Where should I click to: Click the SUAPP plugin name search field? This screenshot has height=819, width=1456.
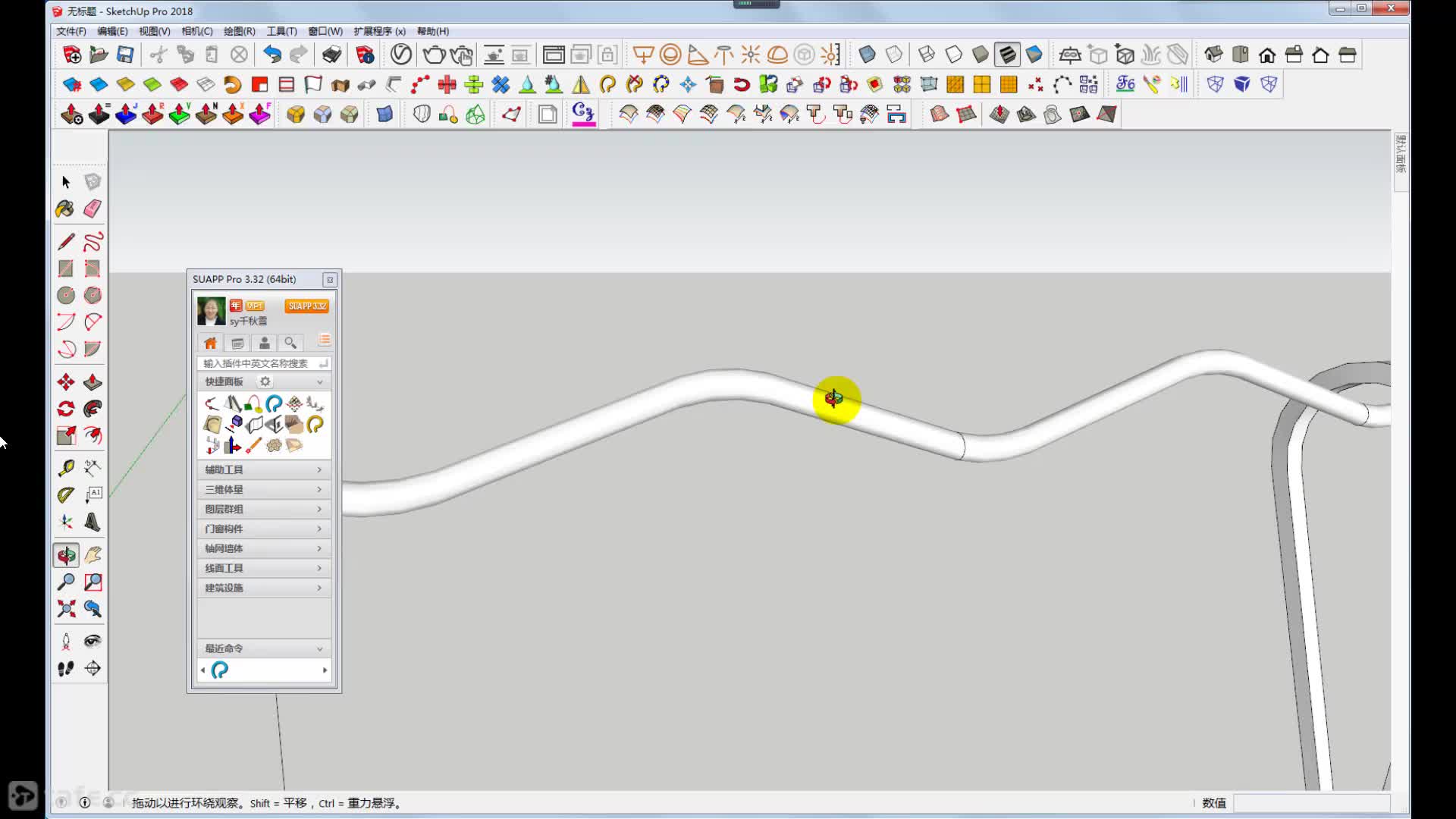point(264,363)
